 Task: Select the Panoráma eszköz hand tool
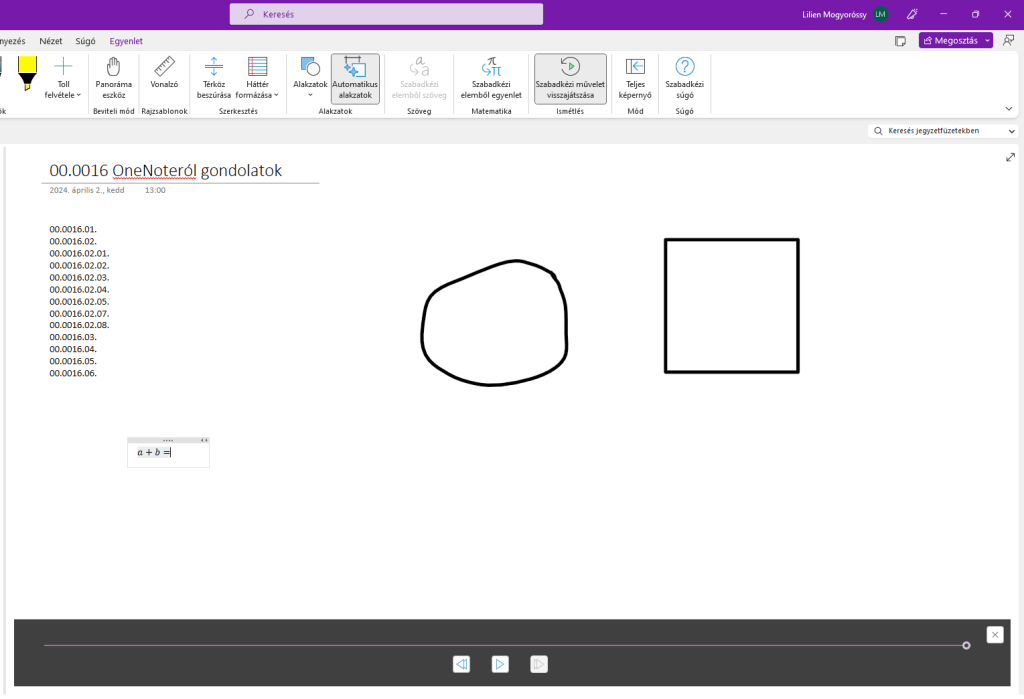113,77
